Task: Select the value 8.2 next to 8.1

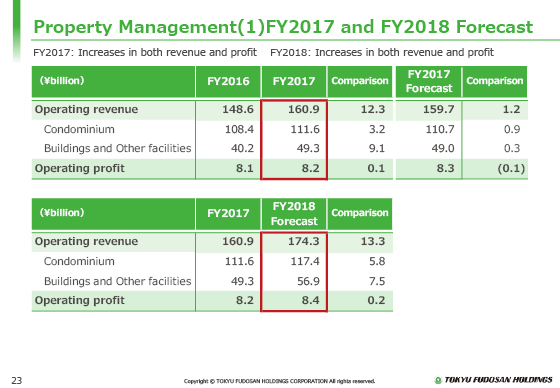Action: (x=310, y=168)
